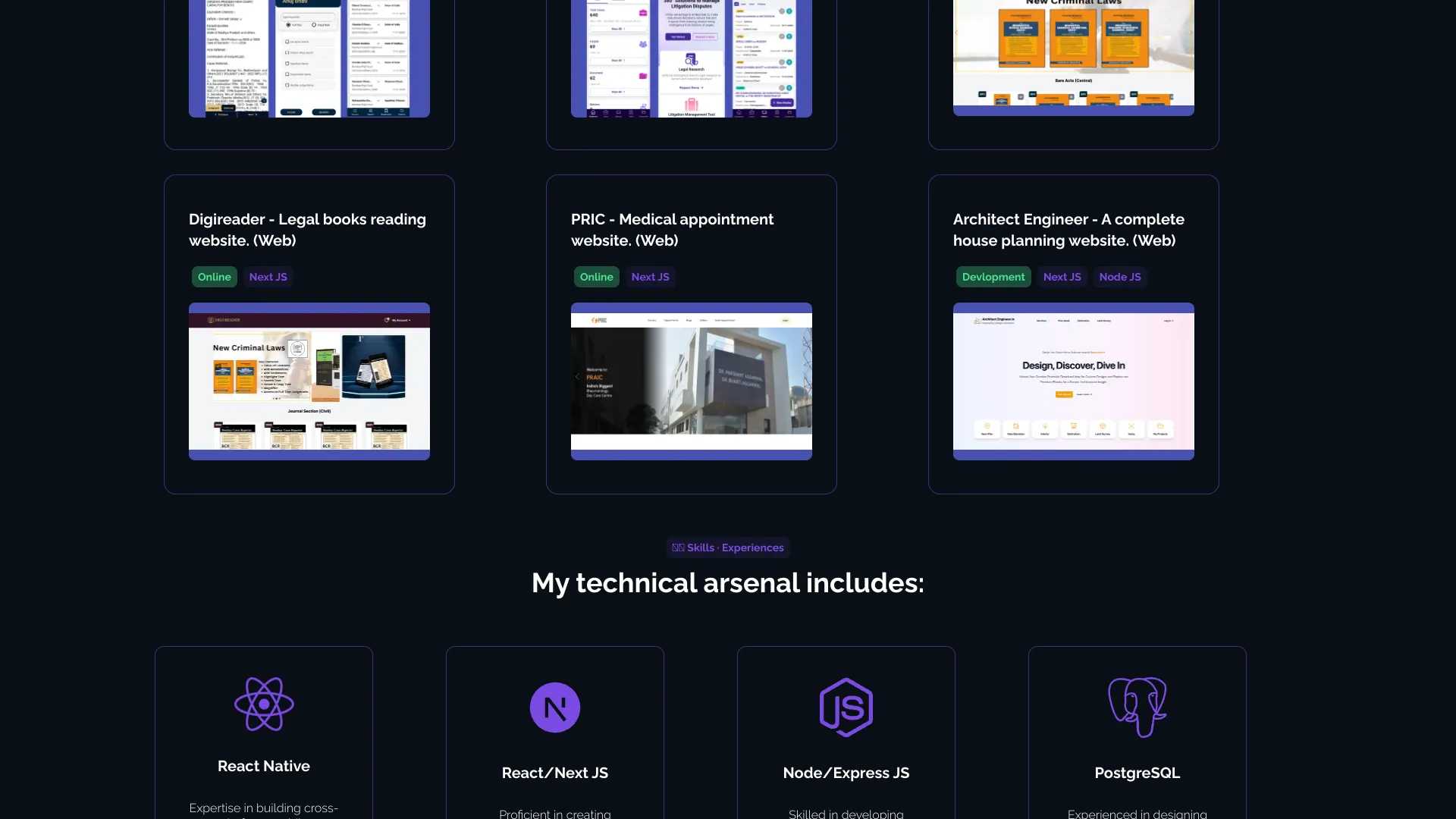Click the Node JS tag on Architect Engineer card
1456x819 pixels.
tap(1120, 277)
